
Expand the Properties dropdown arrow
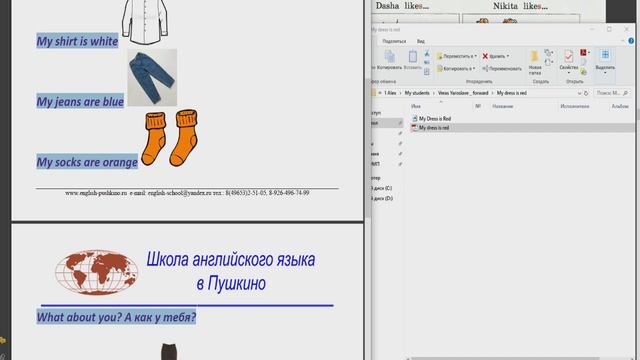coord(569,73)
